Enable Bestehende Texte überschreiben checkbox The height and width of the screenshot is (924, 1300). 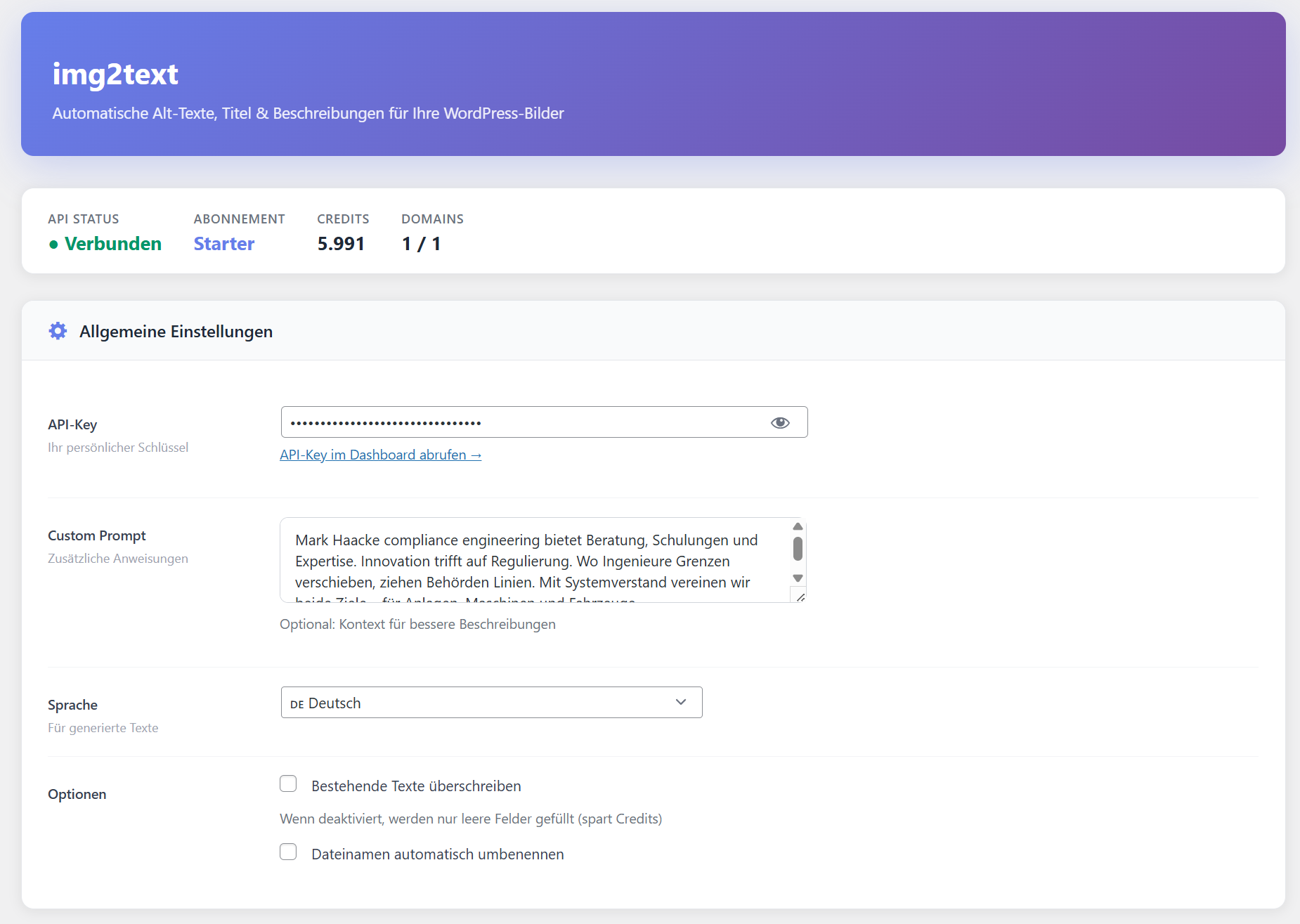tap(288, 784)
